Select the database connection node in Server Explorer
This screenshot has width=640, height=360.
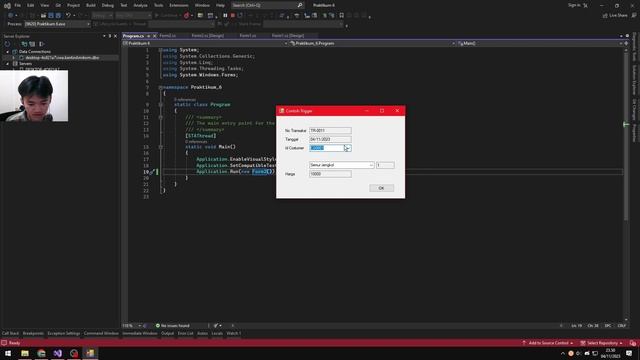coord(62,58)
